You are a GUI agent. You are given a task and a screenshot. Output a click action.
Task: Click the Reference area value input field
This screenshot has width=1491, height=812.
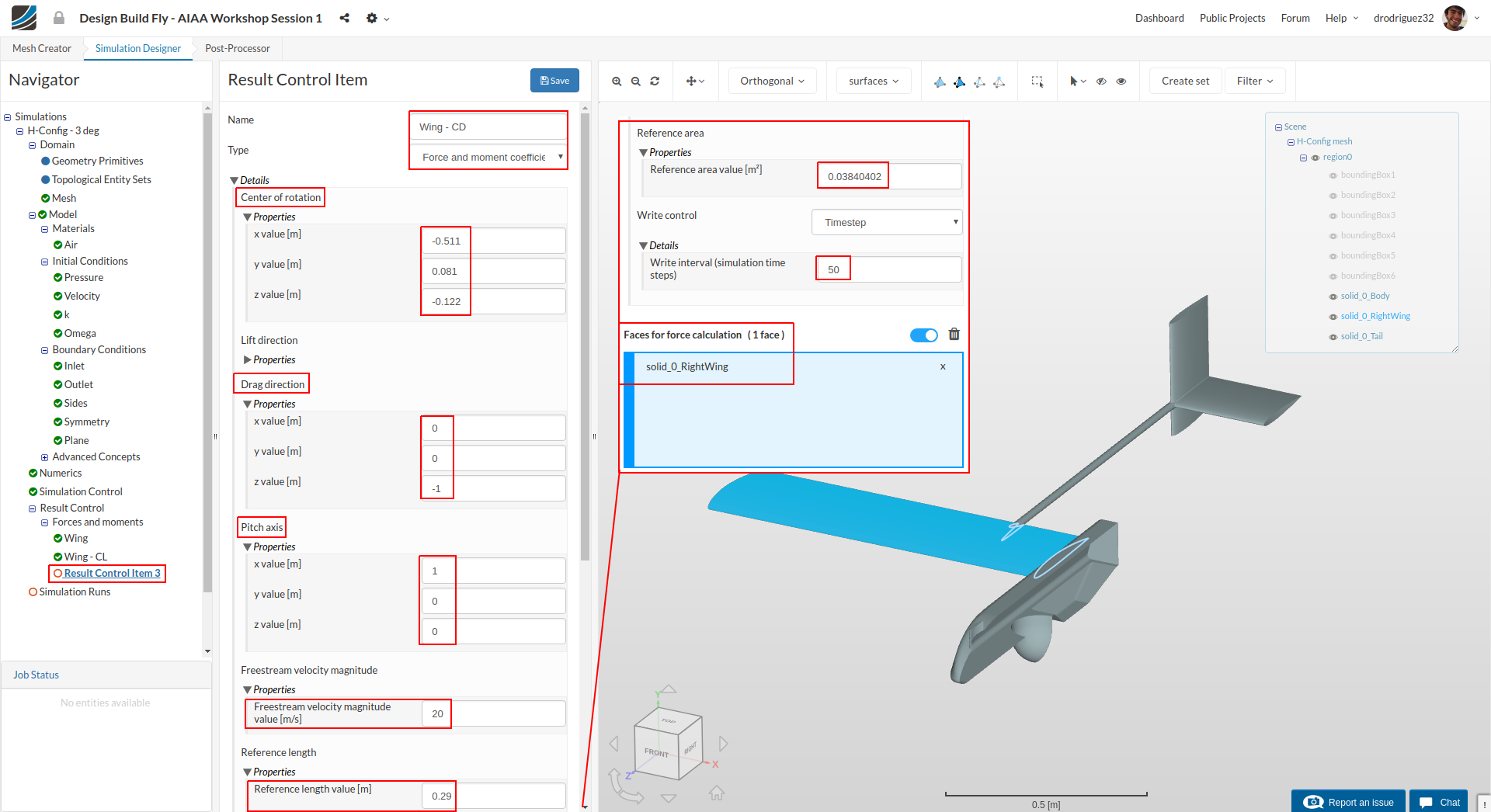[888, 177]
